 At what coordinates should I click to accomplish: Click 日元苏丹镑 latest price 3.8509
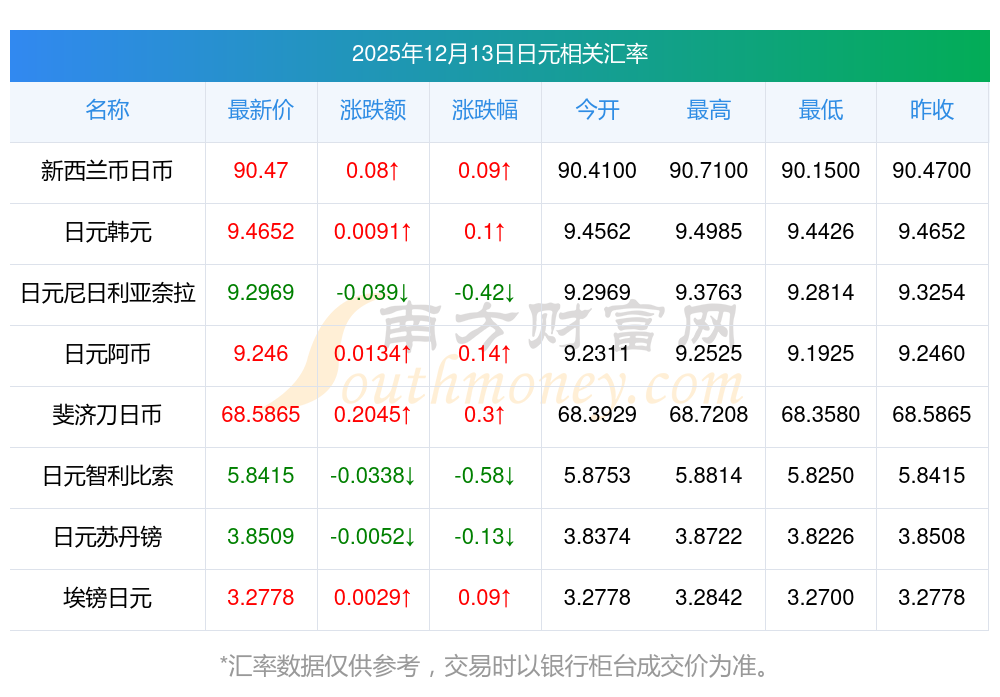click(261, 537)
